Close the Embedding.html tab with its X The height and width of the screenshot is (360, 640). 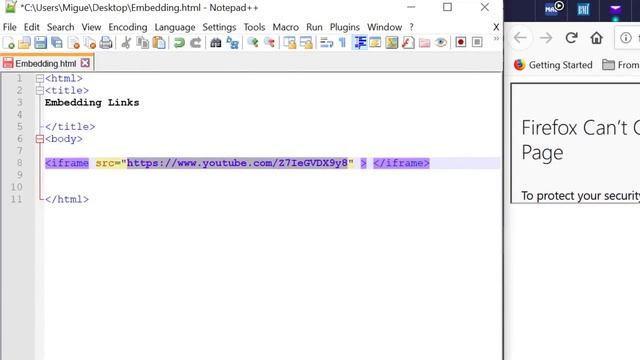click(85, 63)
